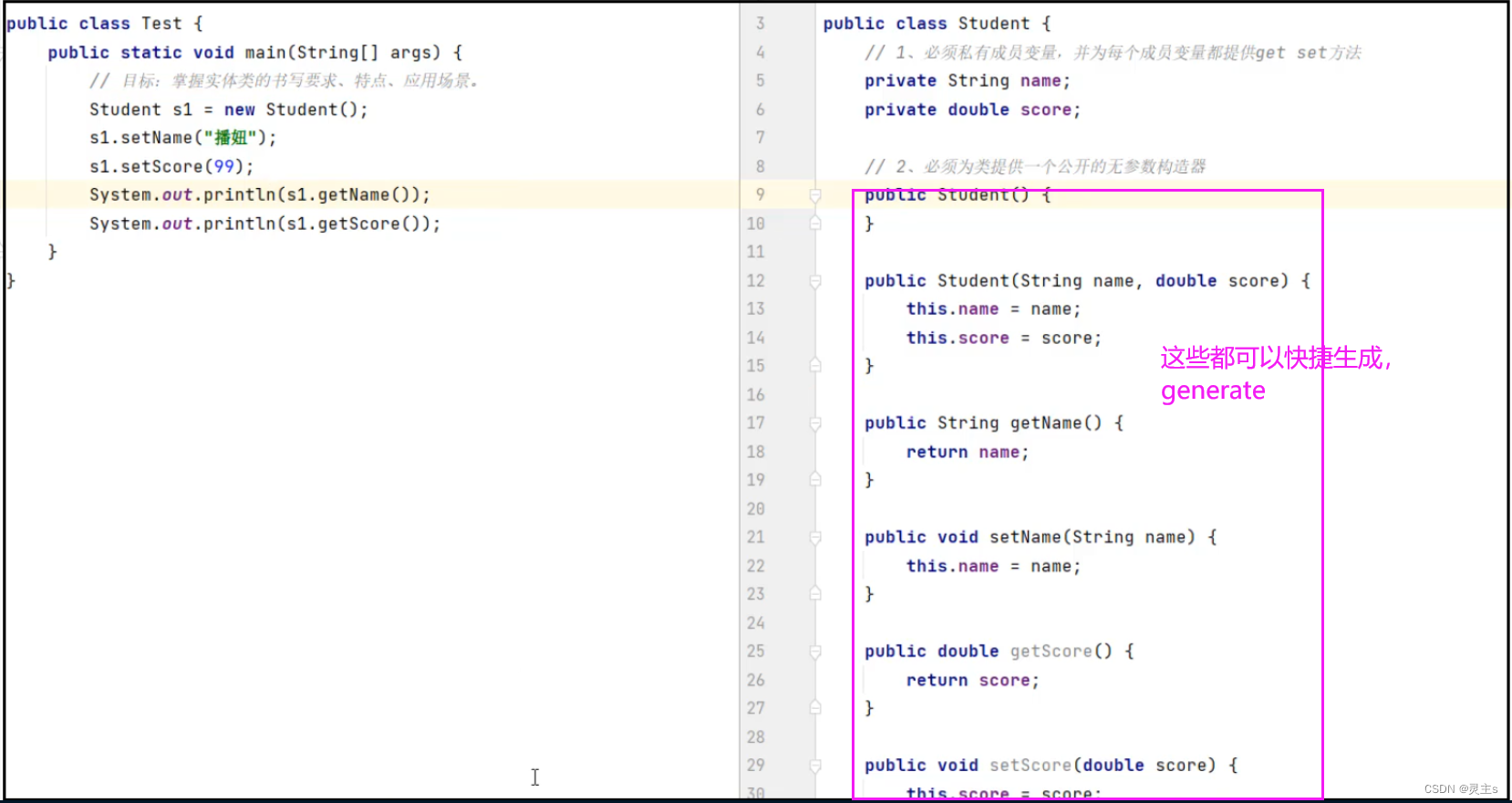Click the fold end marker at line 23
Viewport: 1512px width, 803px height.
(815, 594)
